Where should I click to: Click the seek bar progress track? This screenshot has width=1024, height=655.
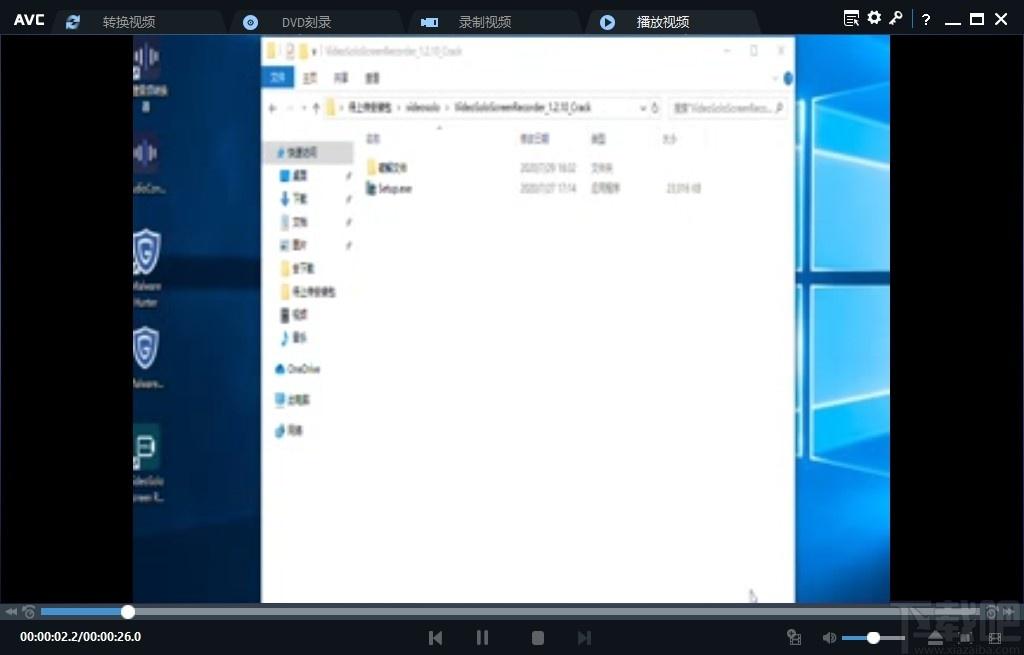(500, 612)
